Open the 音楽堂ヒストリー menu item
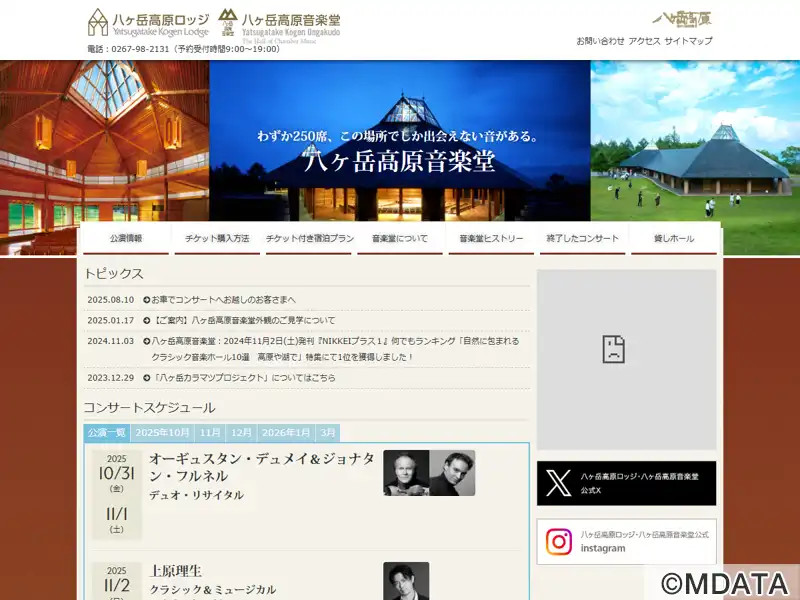The height and width of the screenshot is (600, 800). [x=491, y=238]
